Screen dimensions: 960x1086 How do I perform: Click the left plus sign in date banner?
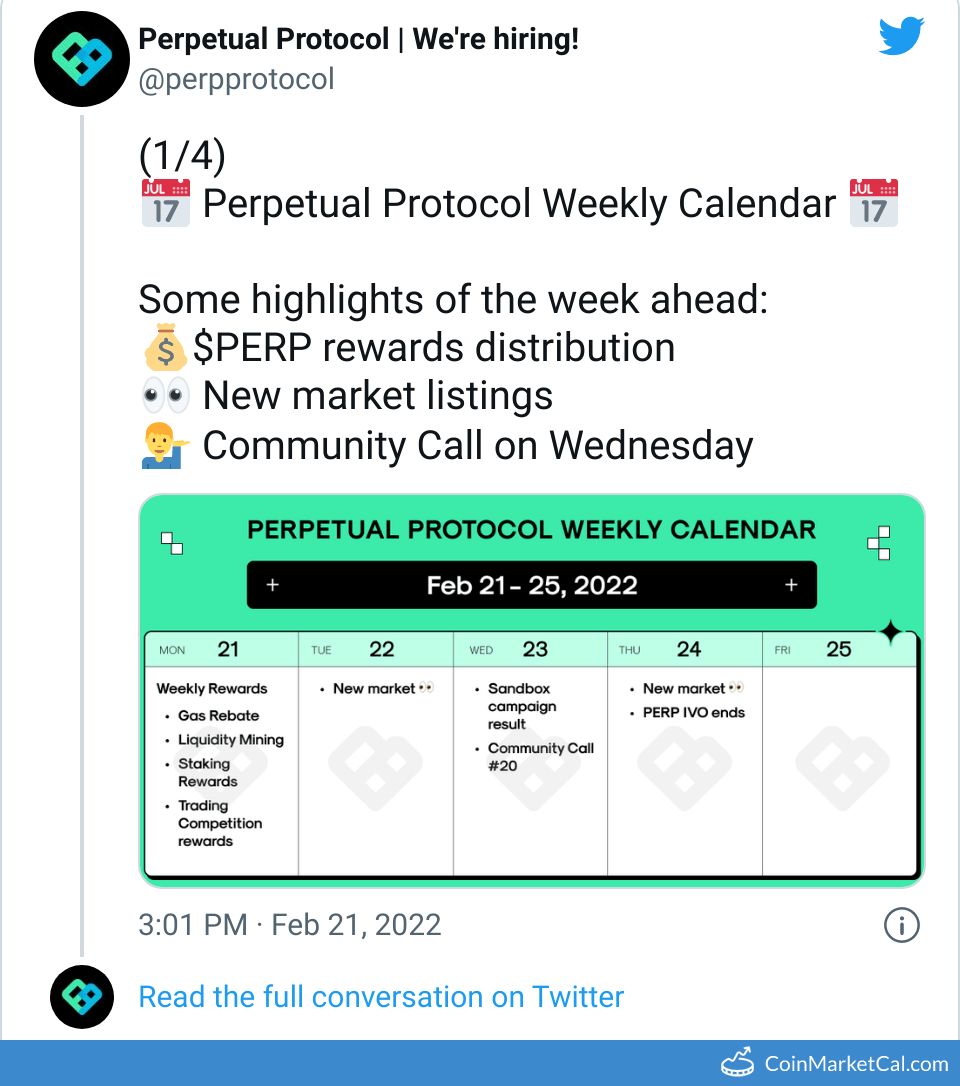tap(273, 585)
